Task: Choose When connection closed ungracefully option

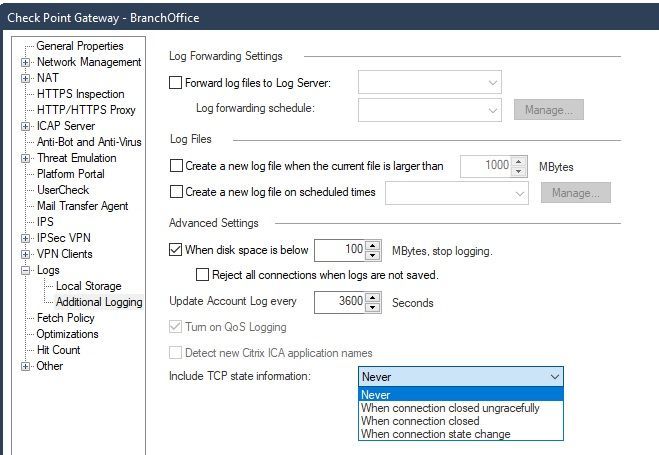Action: point(450,408)
